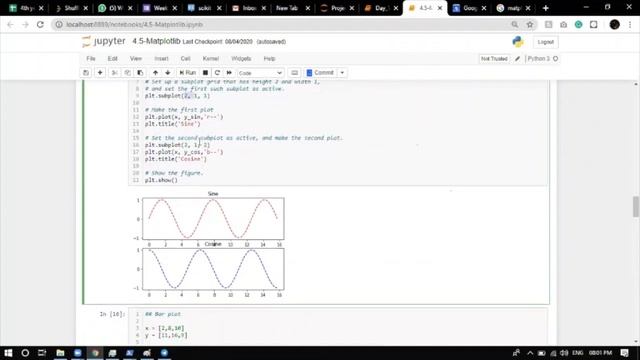Click the volume icon in system tray
Viewport: 640px width, 360px height.
564,353
